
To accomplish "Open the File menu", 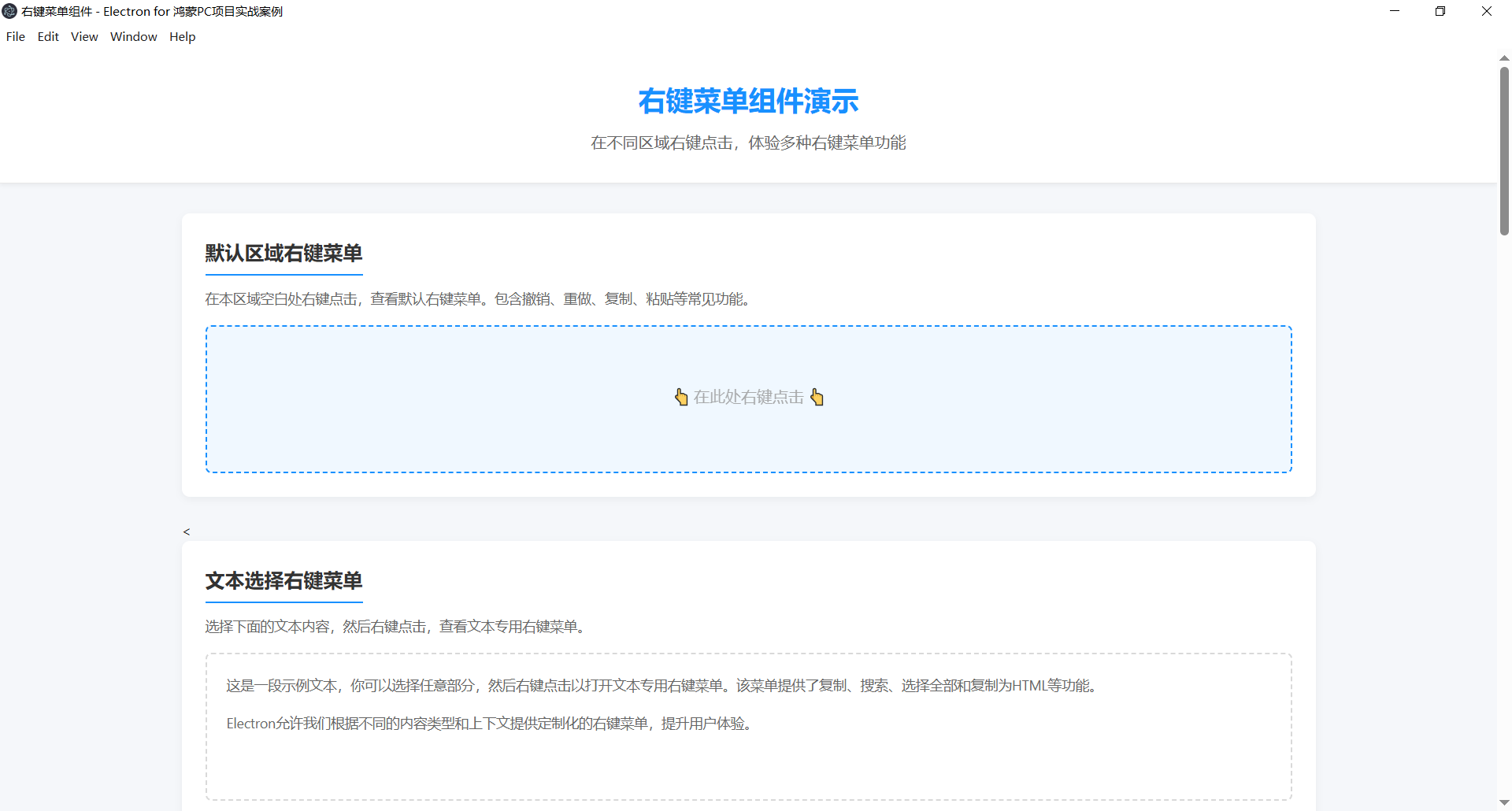I will coord(16,37).
